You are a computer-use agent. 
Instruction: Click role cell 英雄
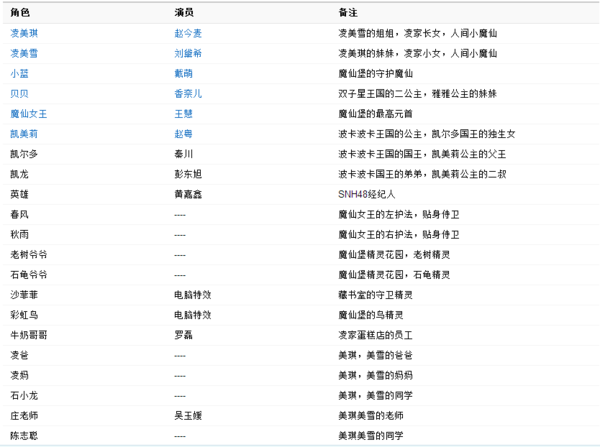(20, 194)
